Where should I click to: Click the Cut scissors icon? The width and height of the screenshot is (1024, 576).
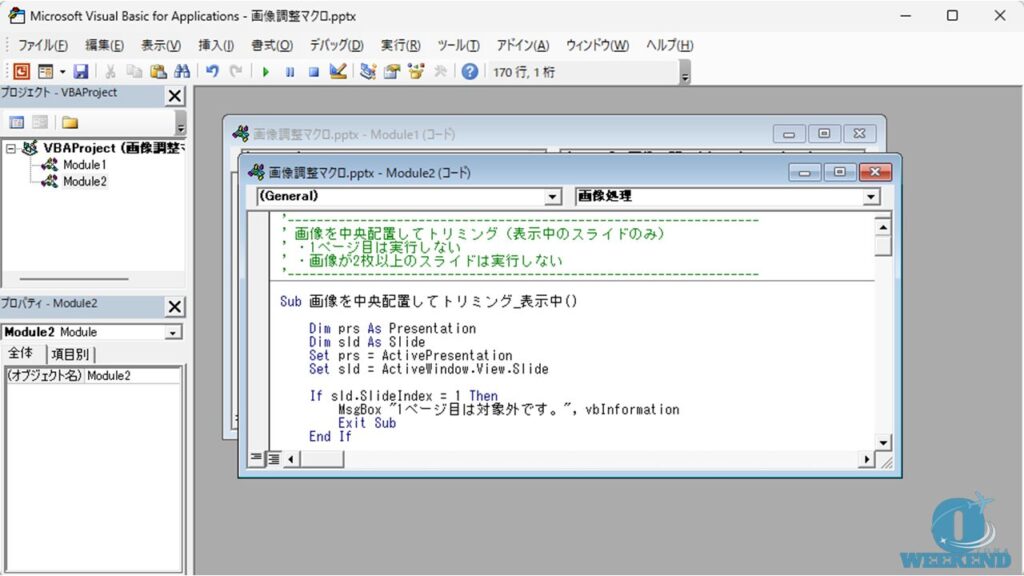pyautogui.click(x=110, y=71)
